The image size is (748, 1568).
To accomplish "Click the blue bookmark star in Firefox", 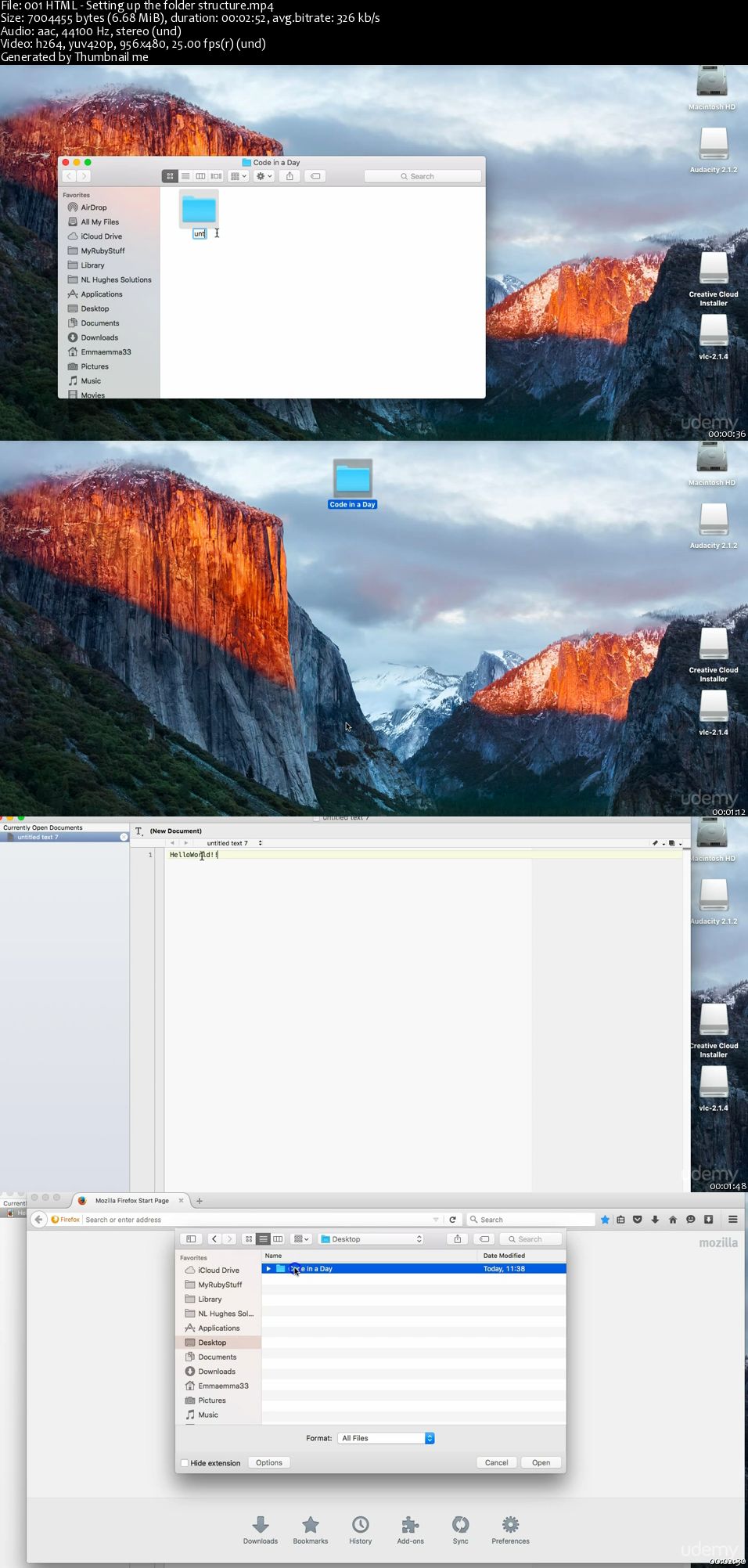I will click(605, 1220).
